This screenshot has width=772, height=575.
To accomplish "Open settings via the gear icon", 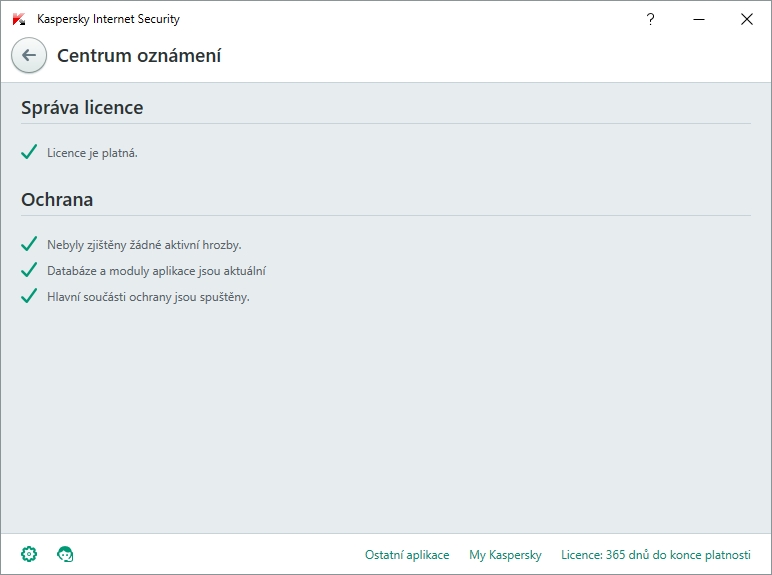I will pos(29,554).
